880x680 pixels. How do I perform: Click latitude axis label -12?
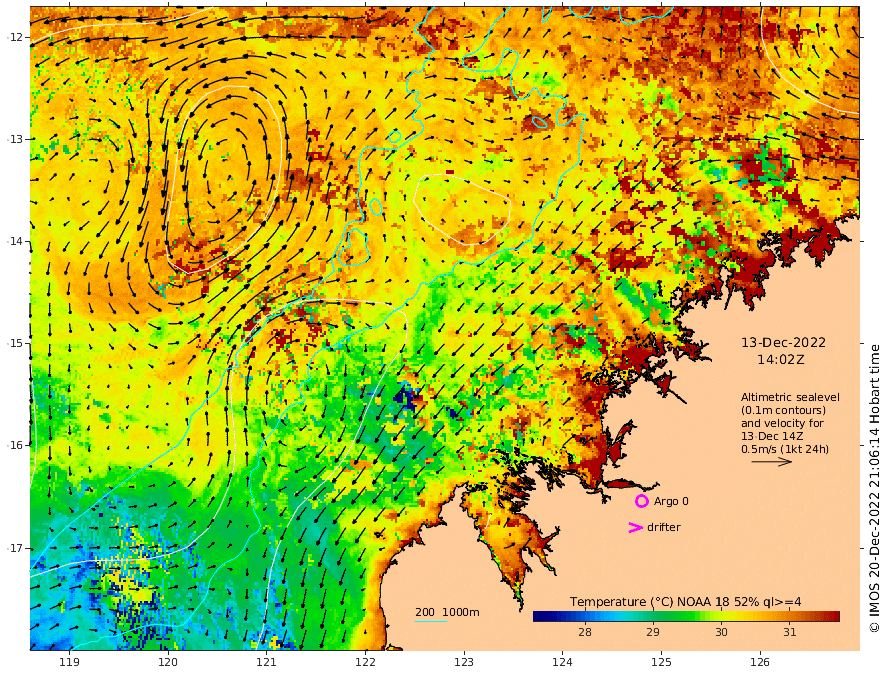15,37
